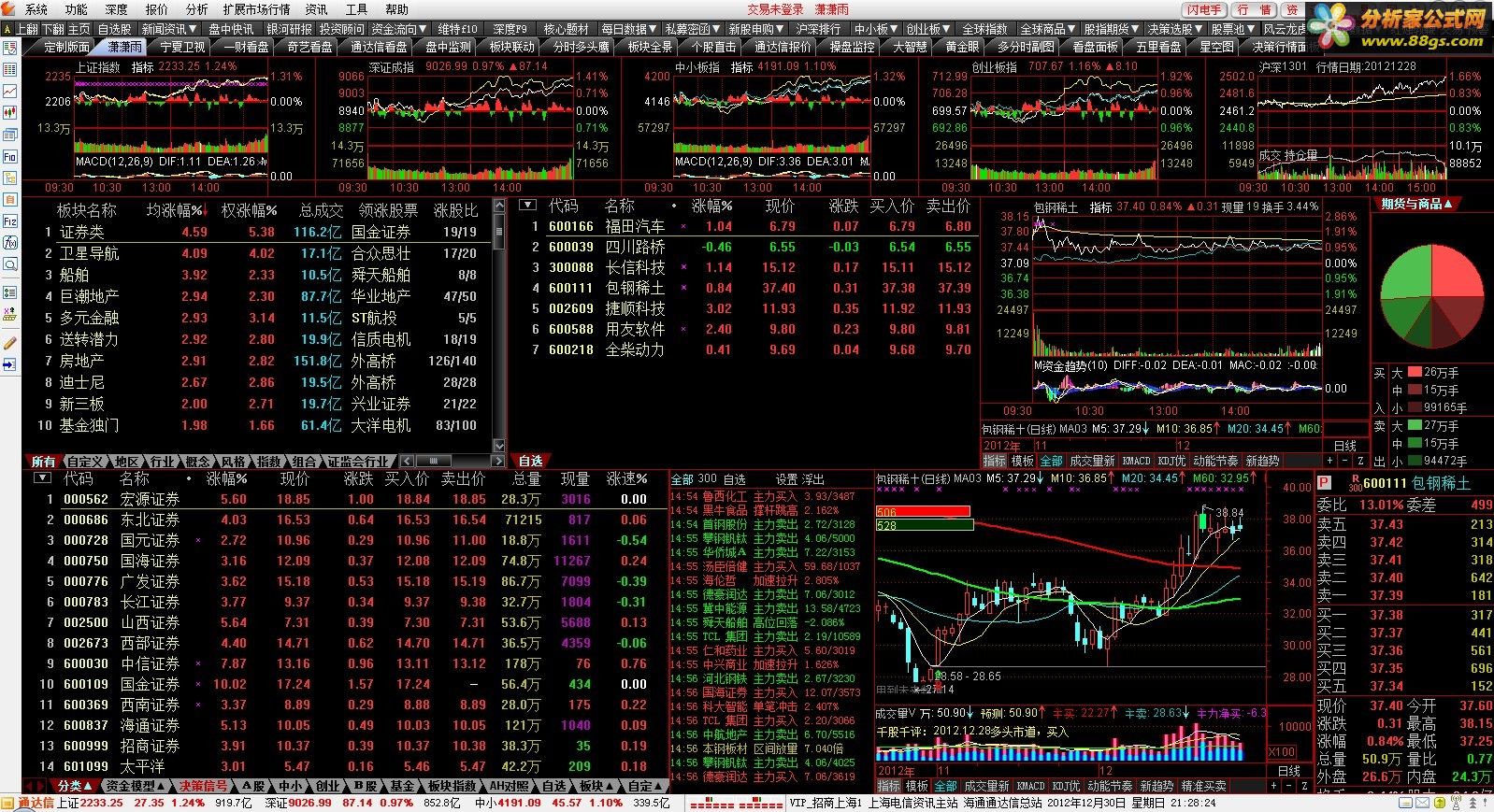Open the candlestick chart sidebar icon
This screenshot has height=812, width=1494.
pyautogui.click(x=9, y=113)
